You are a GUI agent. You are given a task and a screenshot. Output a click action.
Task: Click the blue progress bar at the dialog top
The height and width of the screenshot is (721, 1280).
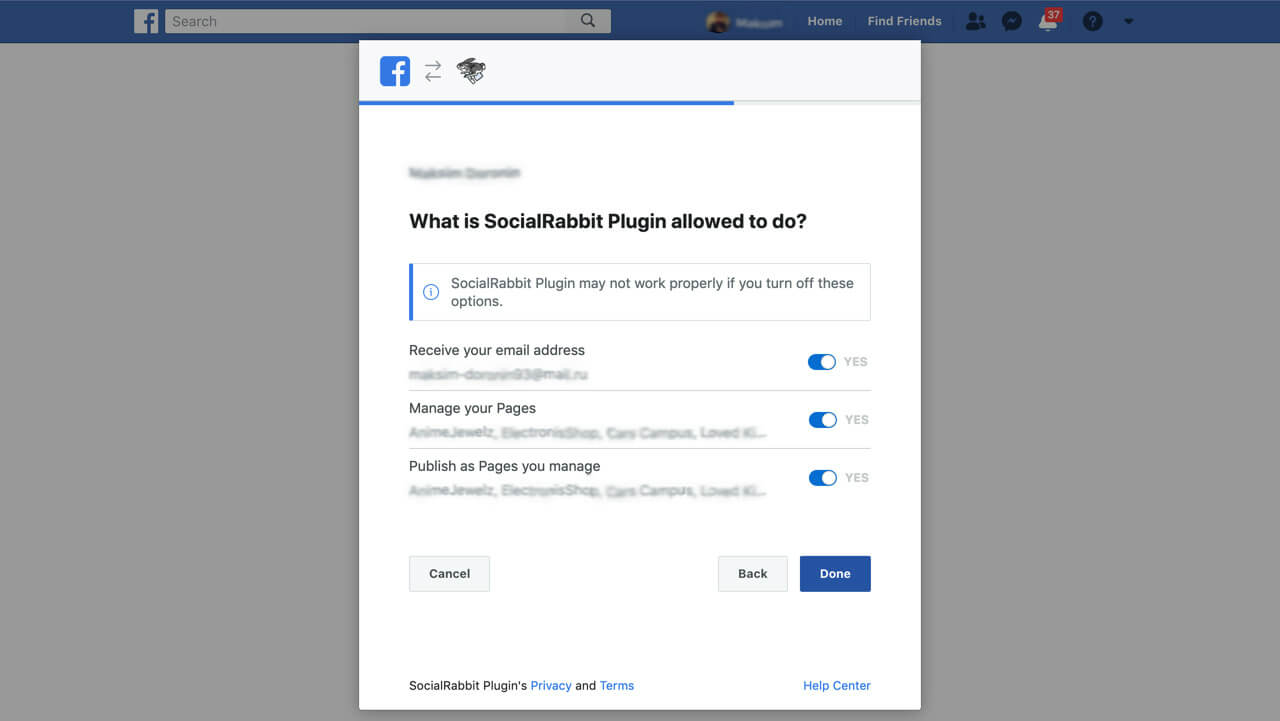click(546, 102)
